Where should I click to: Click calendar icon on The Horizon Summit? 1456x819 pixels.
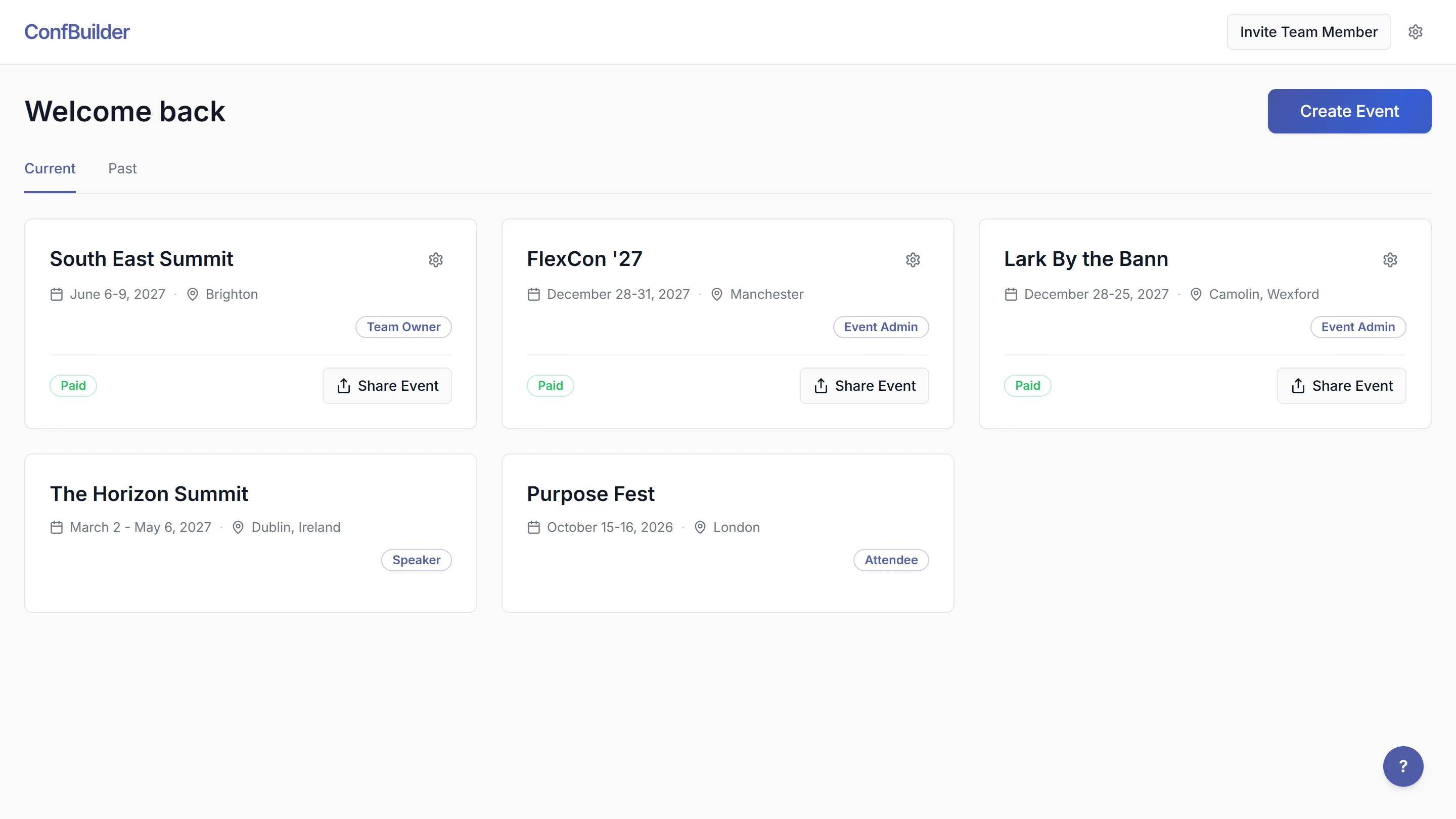[57, 527]
